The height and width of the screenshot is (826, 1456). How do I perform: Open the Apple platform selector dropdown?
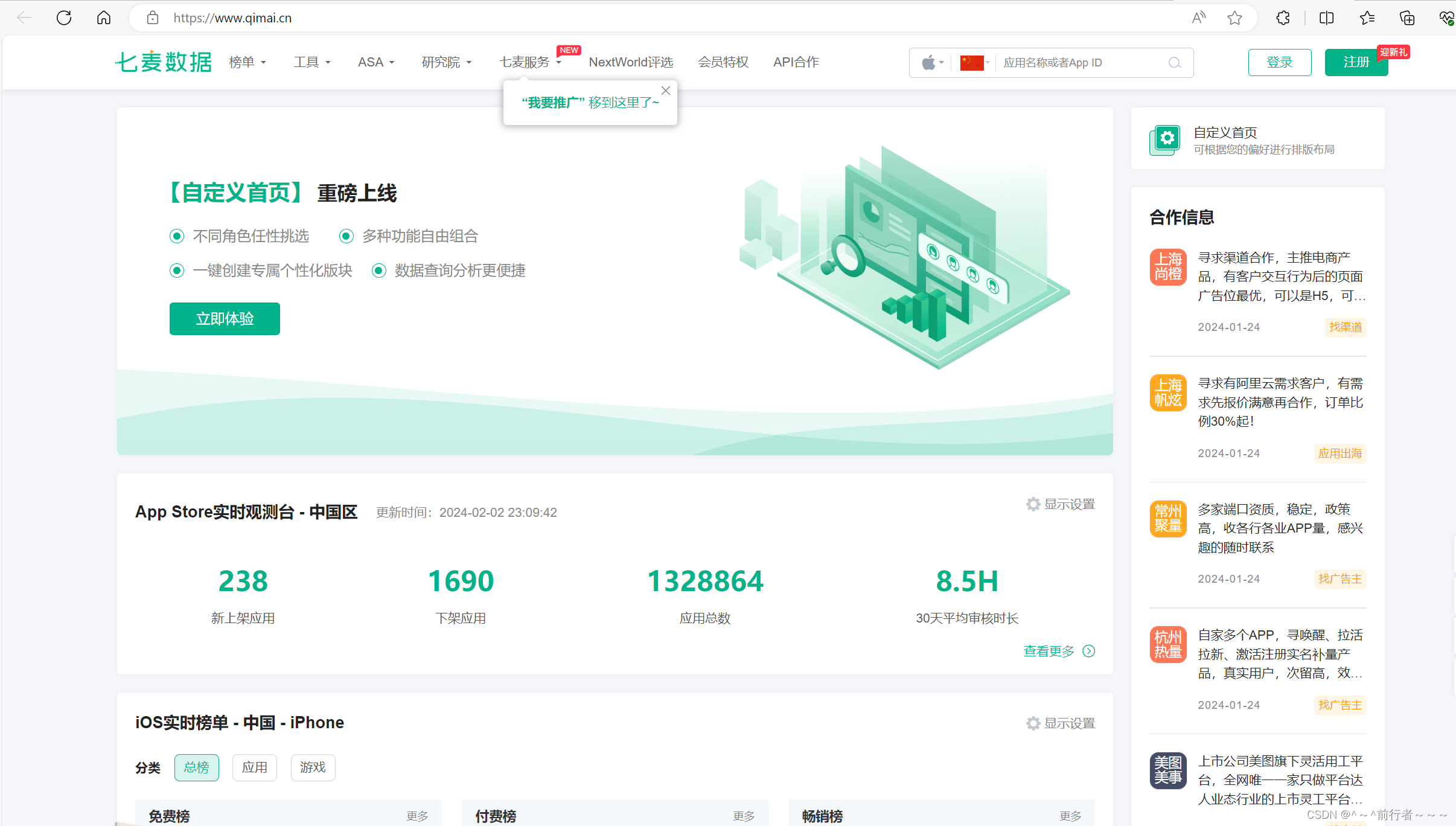(x=933, y=63)
